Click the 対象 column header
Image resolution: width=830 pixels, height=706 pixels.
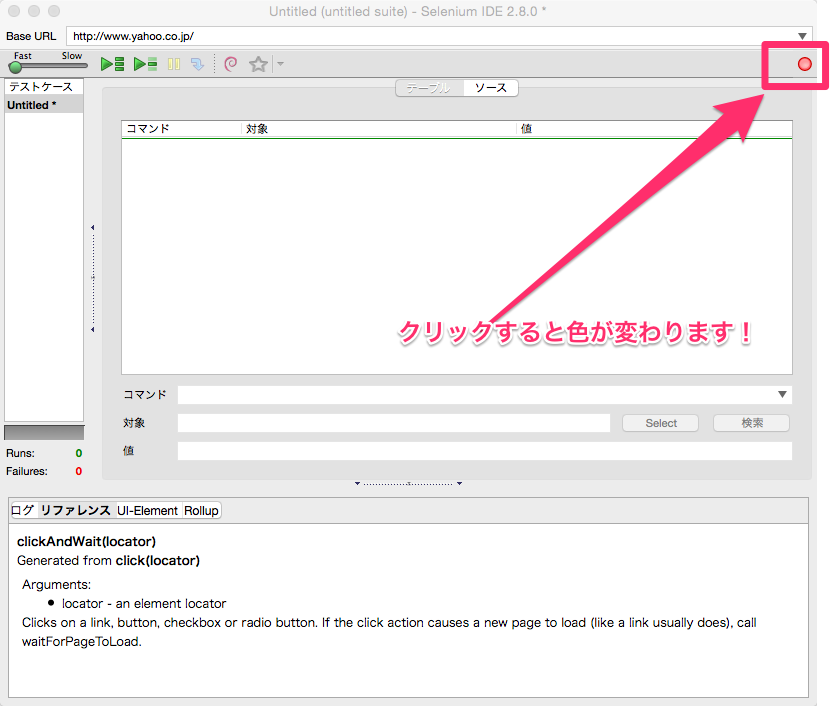(x=379, y=129)
